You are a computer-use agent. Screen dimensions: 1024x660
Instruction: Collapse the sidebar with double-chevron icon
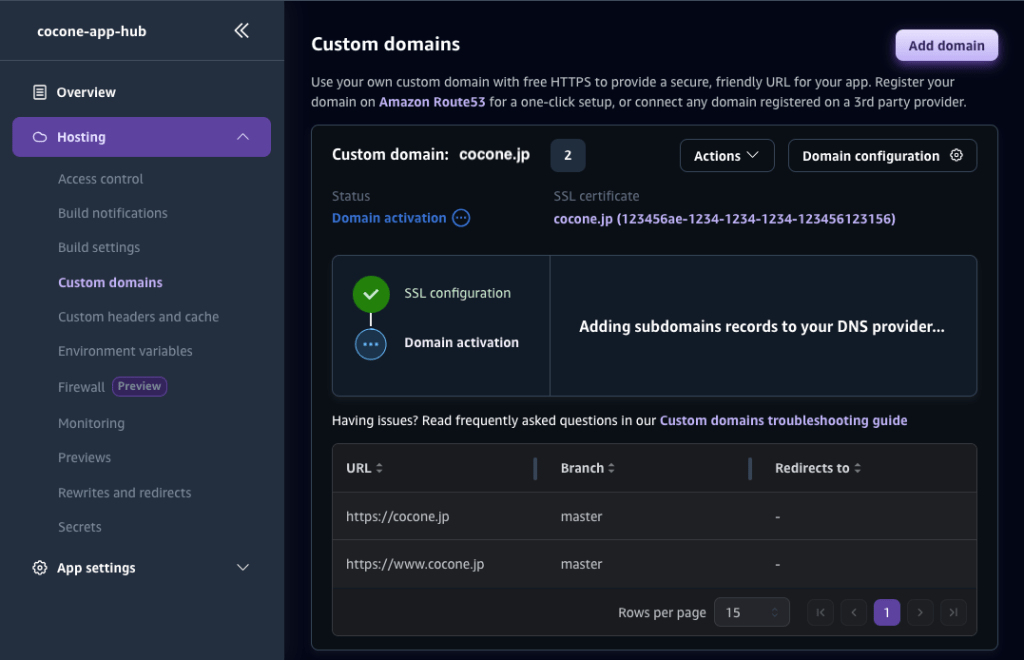(241, 31)
